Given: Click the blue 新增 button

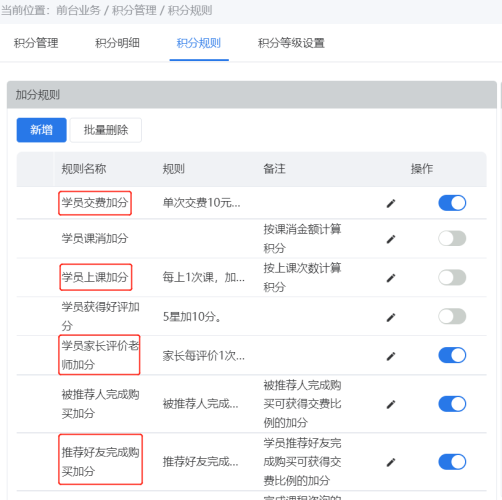Looking at the screenshot, I should [42, 130].
